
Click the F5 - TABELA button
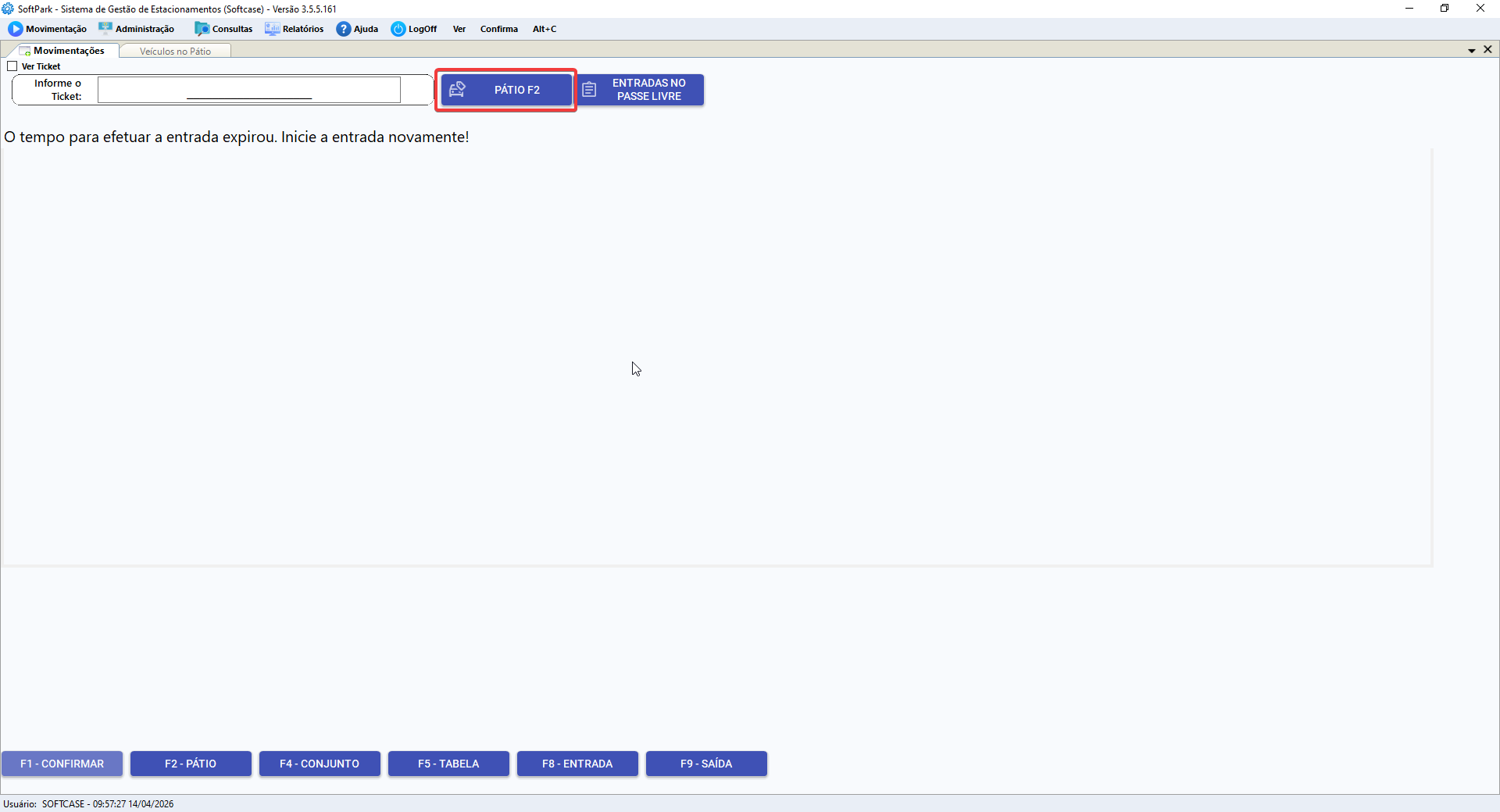pyautogui.click(x=448, y=764)
